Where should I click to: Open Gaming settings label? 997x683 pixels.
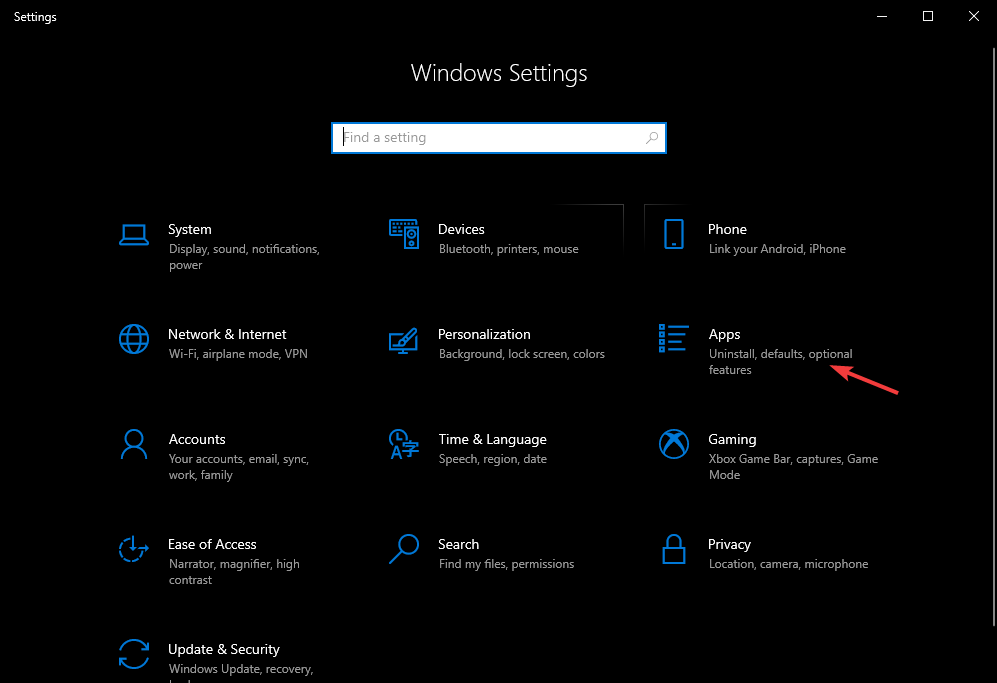click(x=732, y=439)
